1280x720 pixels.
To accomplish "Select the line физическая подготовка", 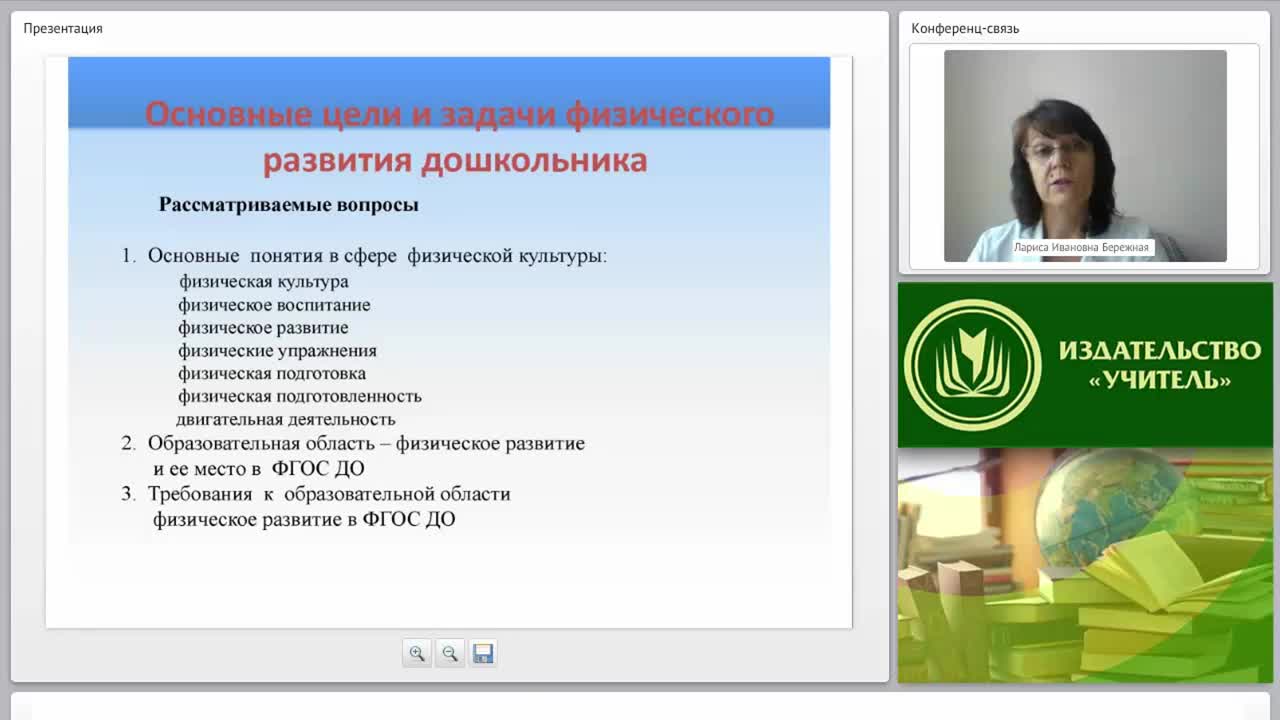I will click(x=272, y=374).
